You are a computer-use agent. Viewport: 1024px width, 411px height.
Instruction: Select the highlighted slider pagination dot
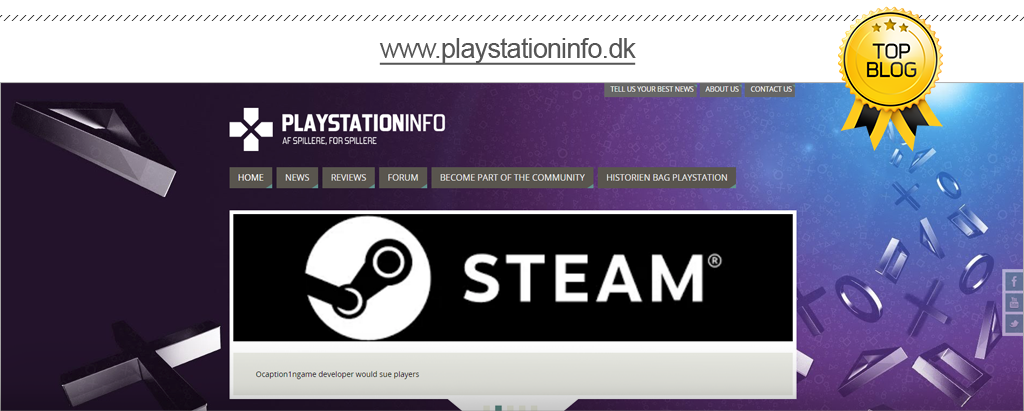point(497,407)
